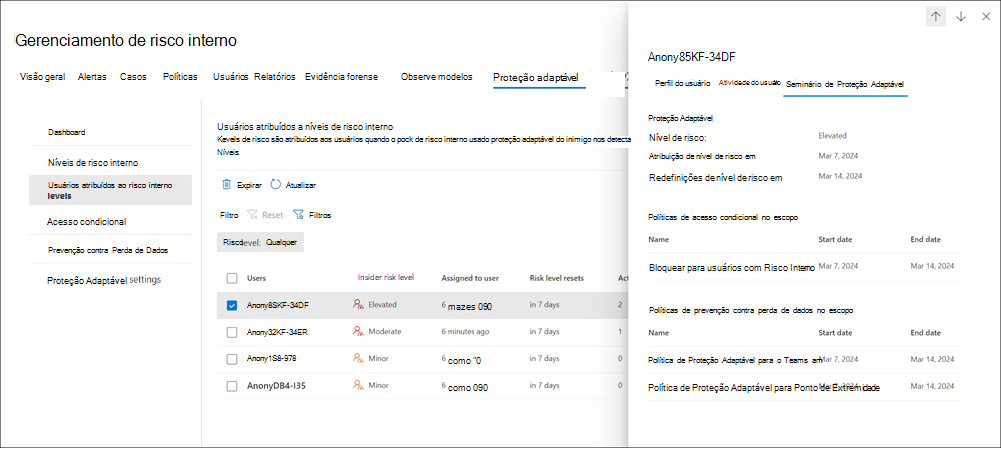
Task: Click the Atualizar refresh icon
Action: click(276, 185)
